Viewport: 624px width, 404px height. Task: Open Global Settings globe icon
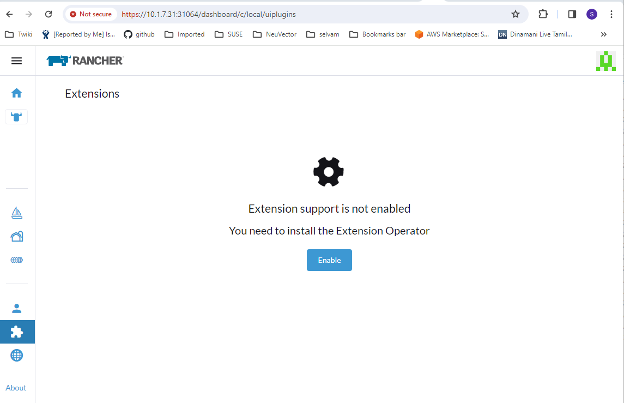pyautogui.click(x=16, y=355)
